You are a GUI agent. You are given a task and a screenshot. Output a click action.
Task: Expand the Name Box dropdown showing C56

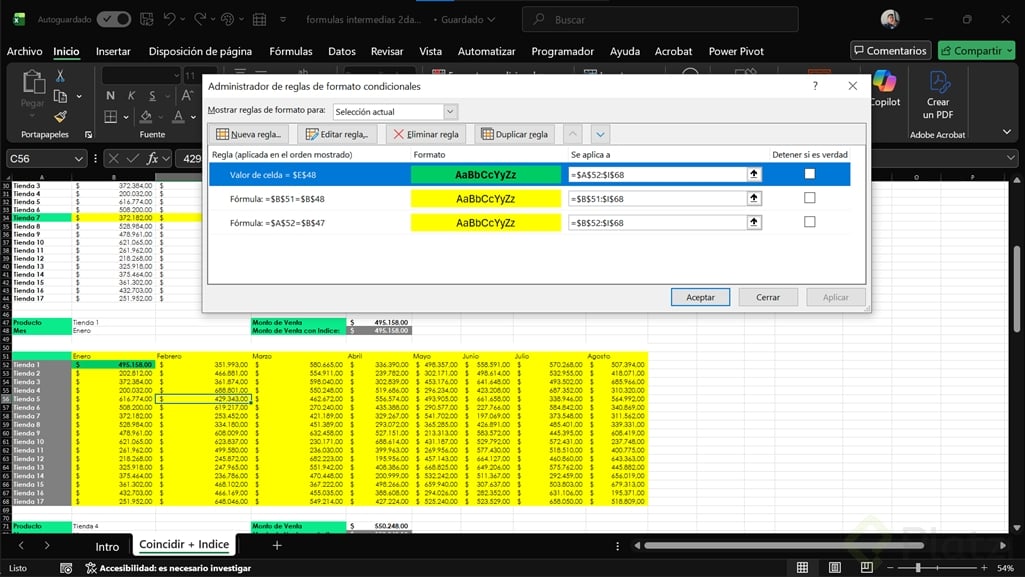click(x=78, y=158)
